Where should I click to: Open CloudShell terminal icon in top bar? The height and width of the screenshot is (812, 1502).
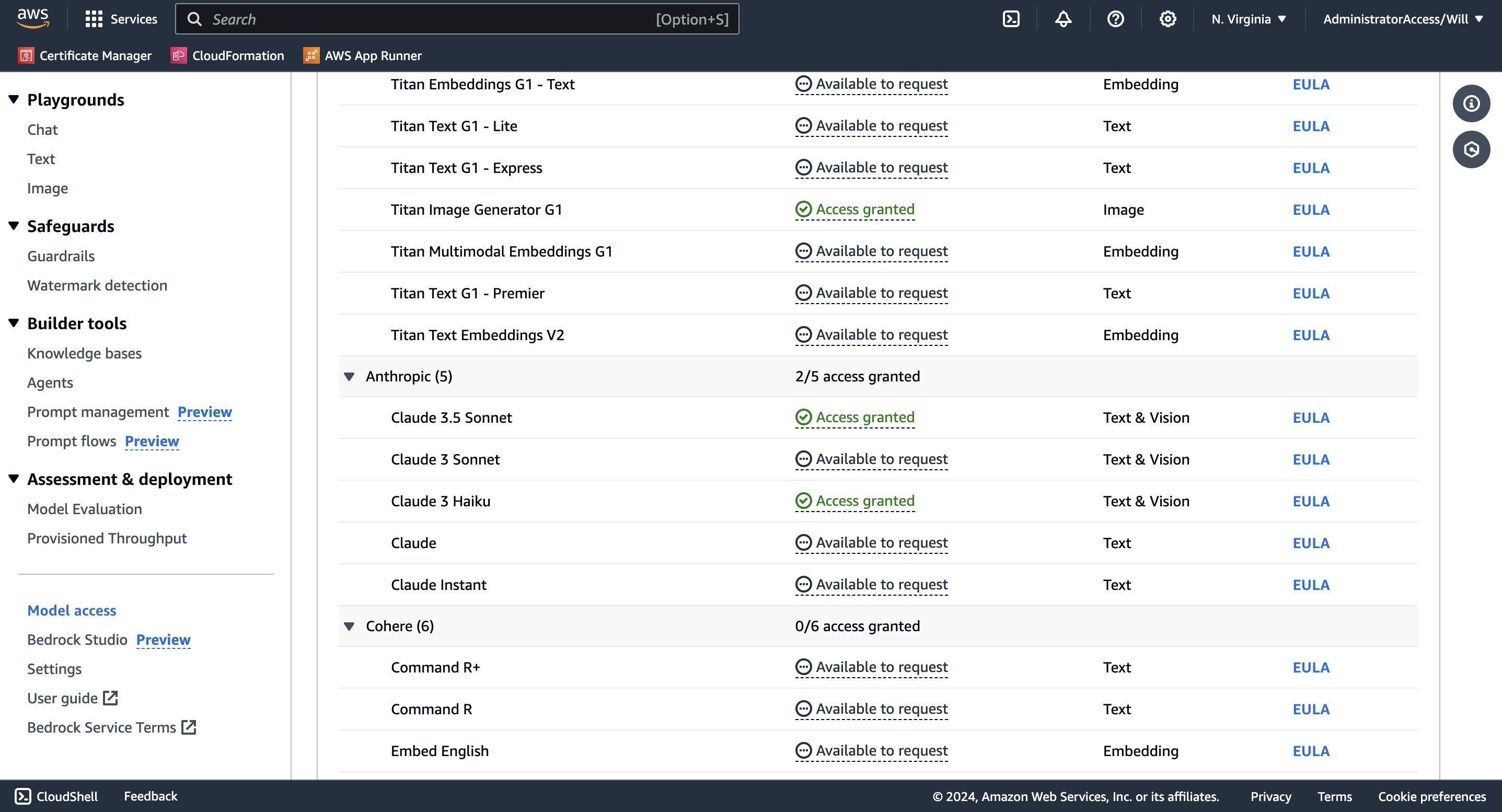[x=1011, y=19]
